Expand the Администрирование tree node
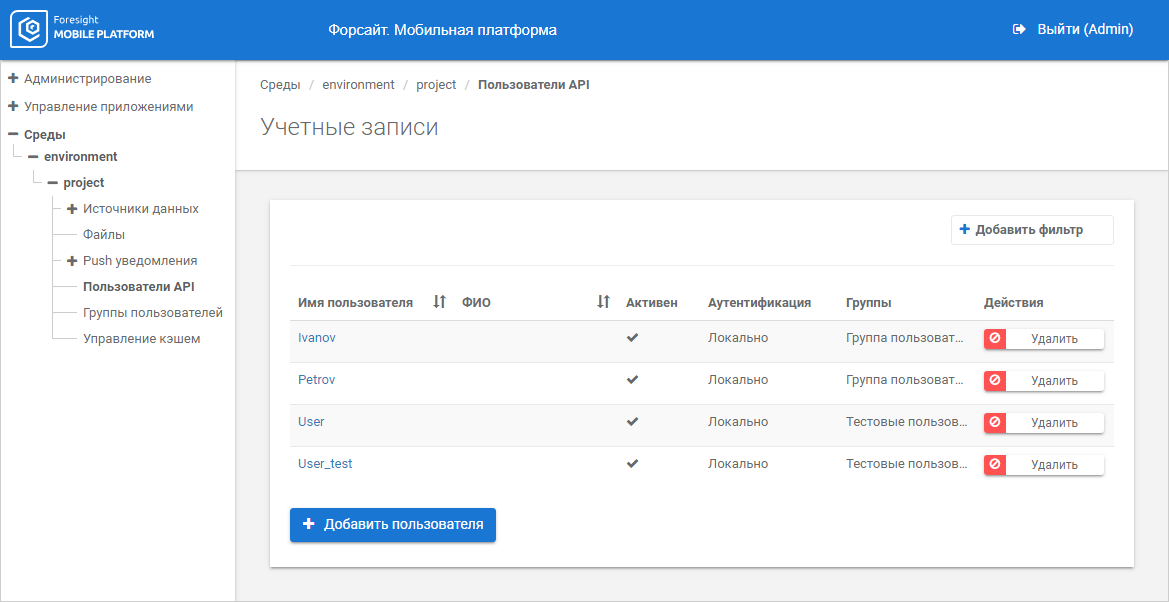This screenshot has height=602, width=1169. [12, 78]
